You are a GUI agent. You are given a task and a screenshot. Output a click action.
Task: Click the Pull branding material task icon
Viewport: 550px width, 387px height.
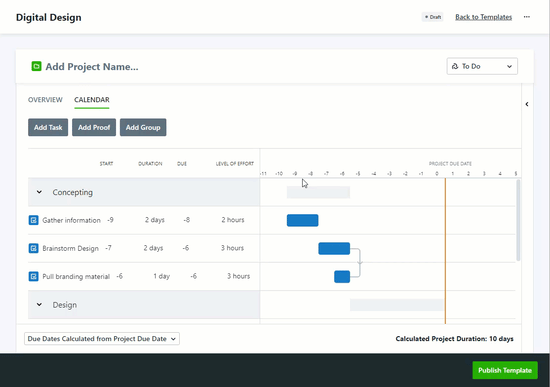click(x=33, y=276)
